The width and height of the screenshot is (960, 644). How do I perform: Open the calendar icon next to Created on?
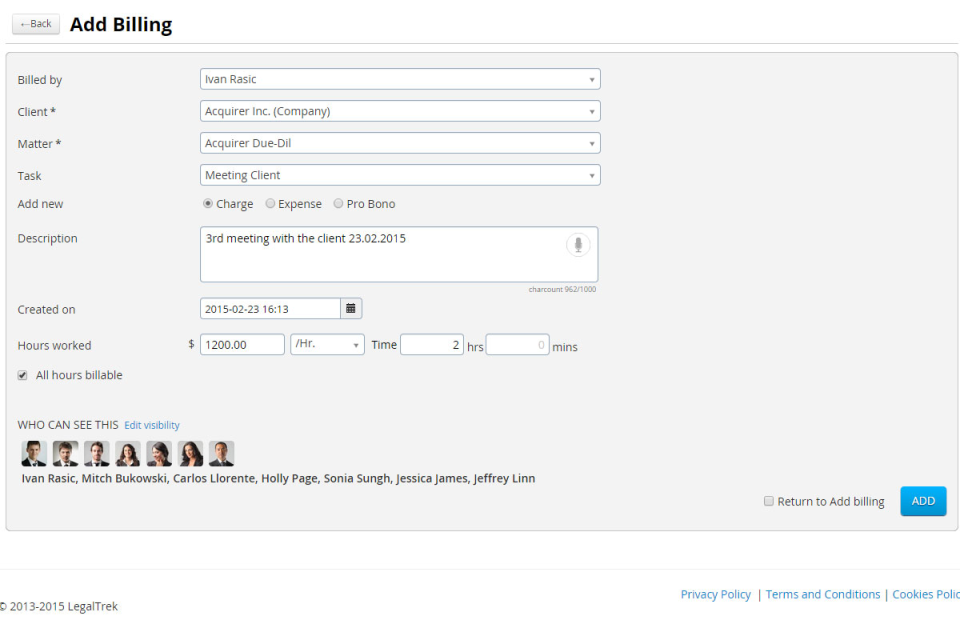(x=350, y=309)
